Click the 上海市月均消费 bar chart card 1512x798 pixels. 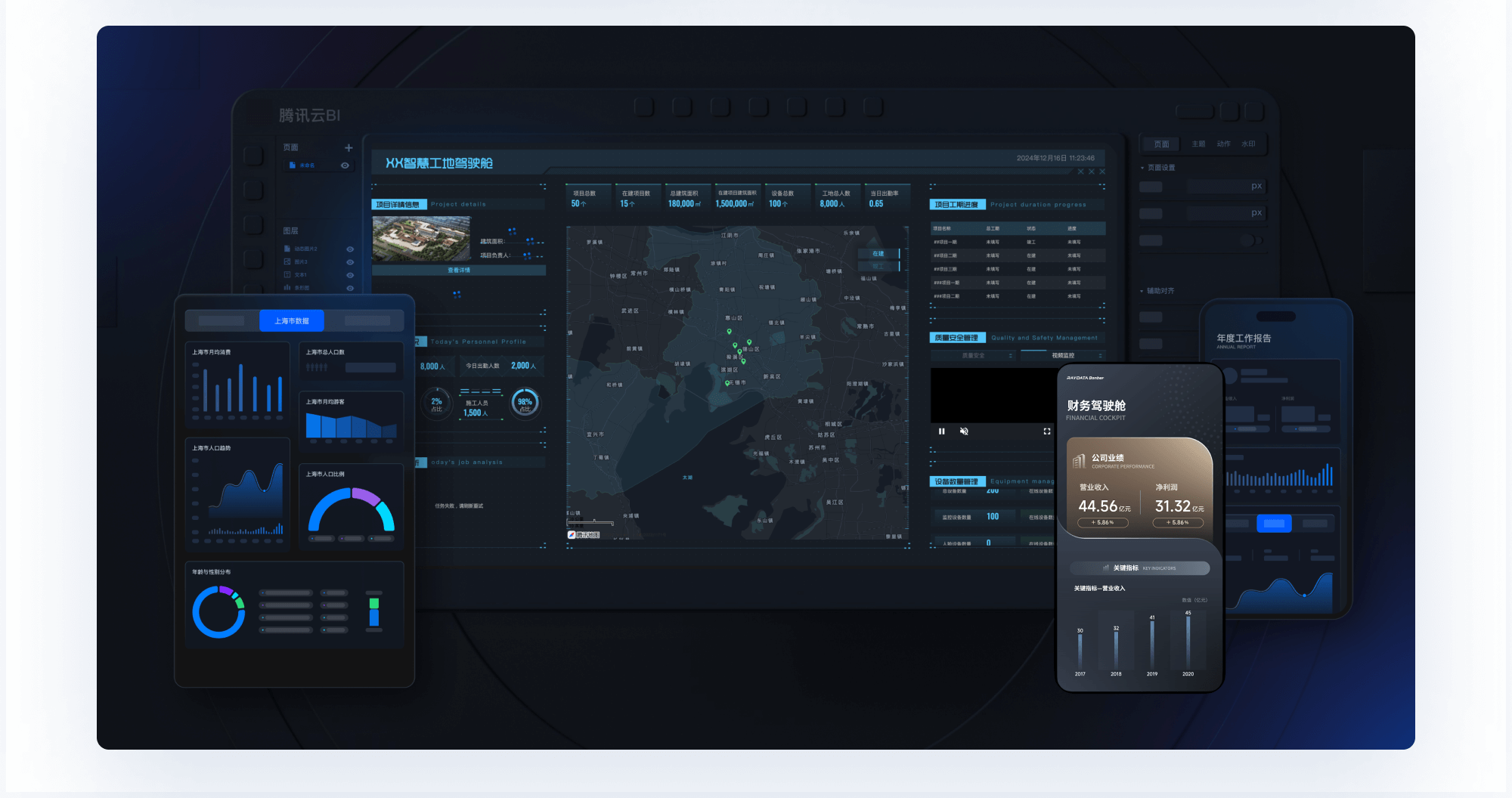pyautogui.click(x=237, y=385)
